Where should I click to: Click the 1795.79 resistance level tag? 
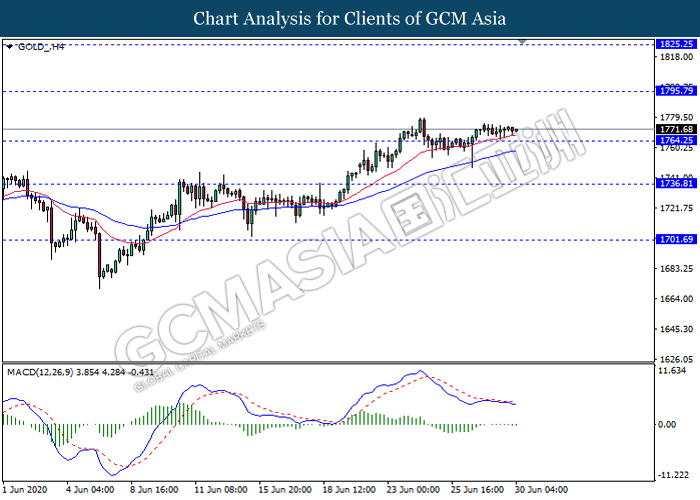click(x=676, y=91)
